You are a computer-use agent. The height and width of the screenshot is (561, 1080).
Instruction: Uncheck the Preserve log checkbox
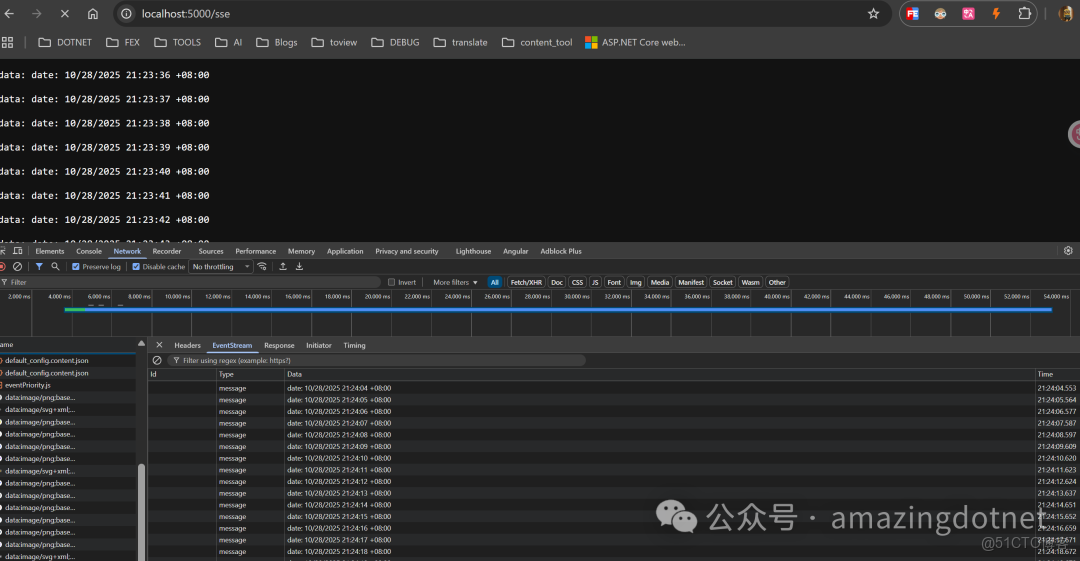(x=76, y=267)
